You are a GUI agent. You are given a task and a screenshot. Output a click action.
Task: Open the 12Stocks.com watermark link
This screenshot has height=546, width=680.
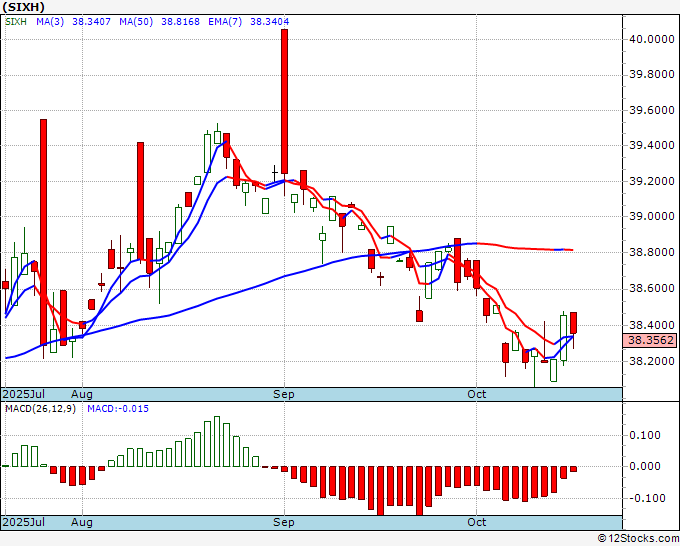[636, 538]
